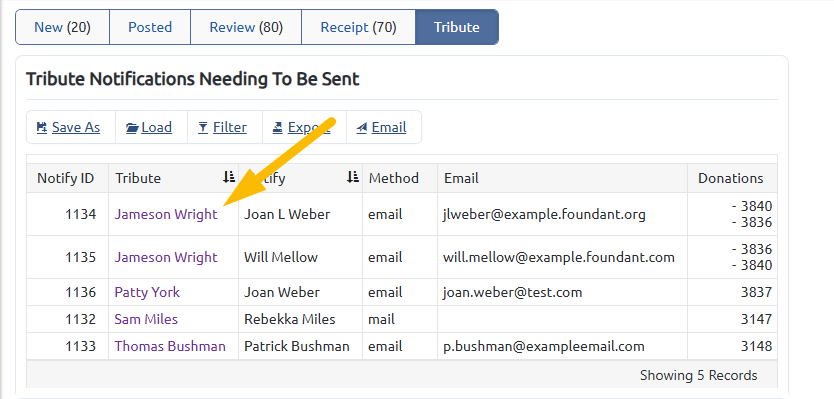Open Jameson Wright tribute in row 1134

coord(166,214)
